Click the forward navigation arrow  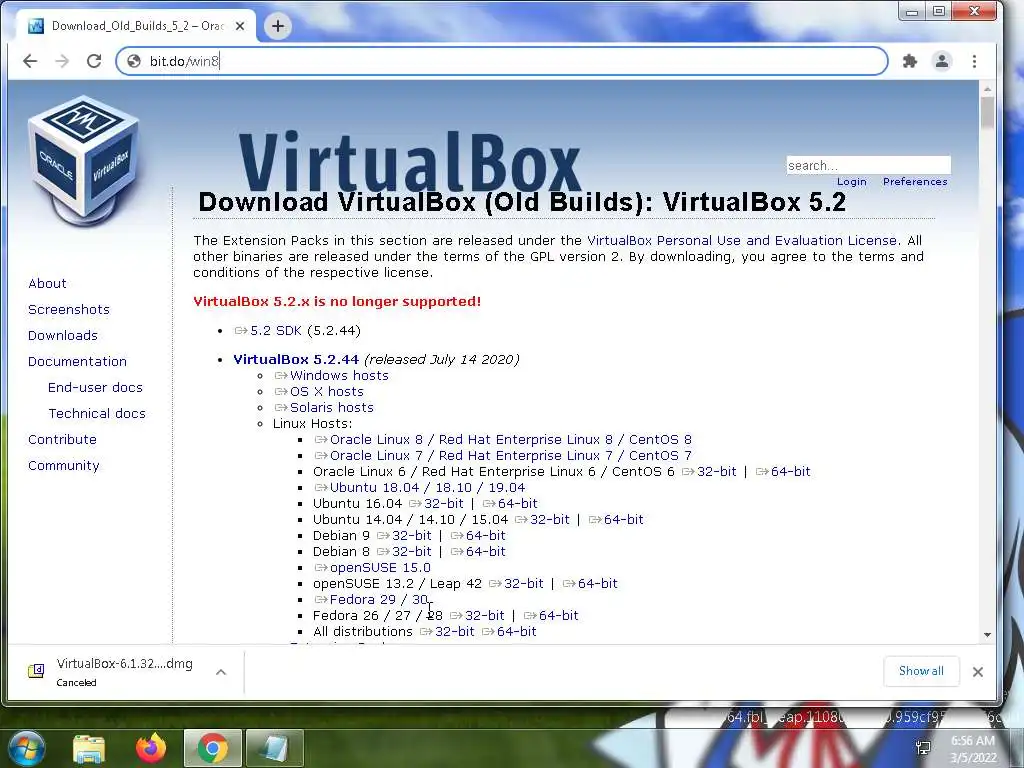point(62,61)
